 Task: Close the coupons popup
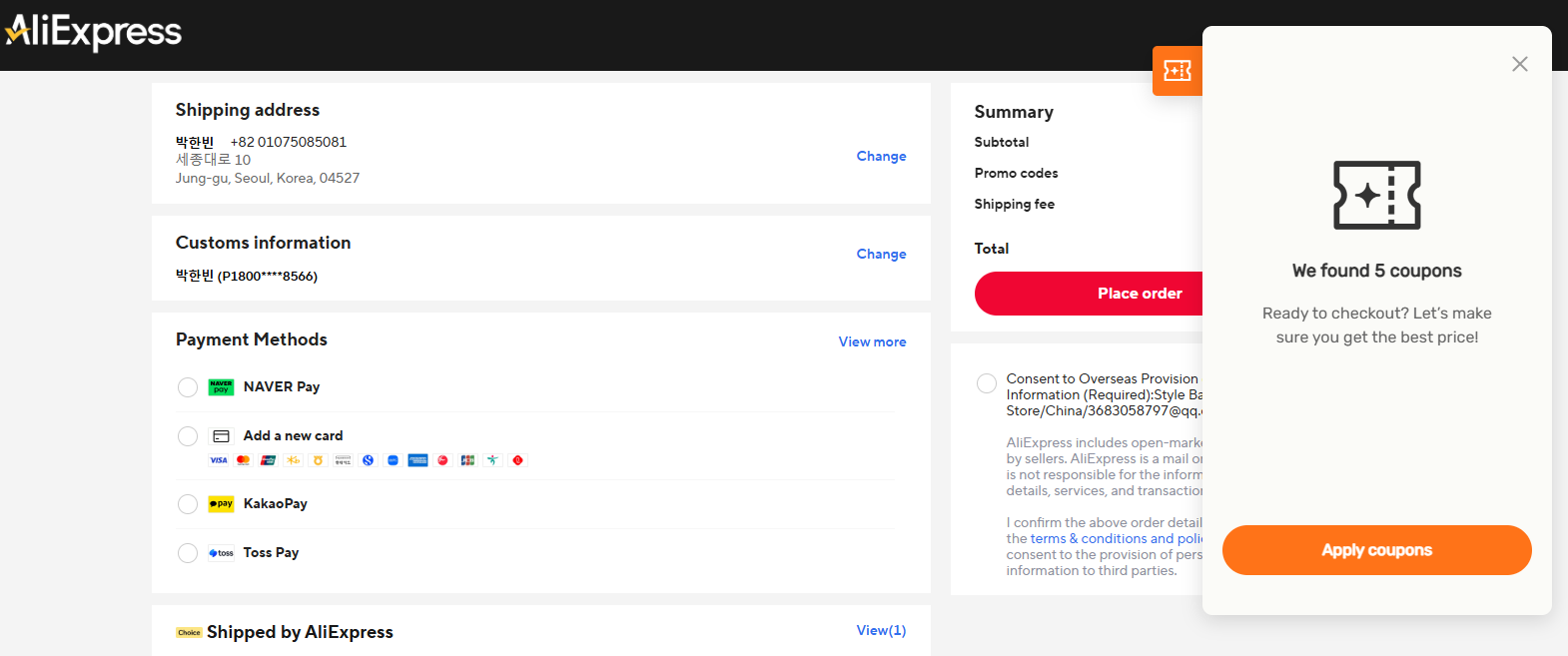click(x=1520, y=64)
